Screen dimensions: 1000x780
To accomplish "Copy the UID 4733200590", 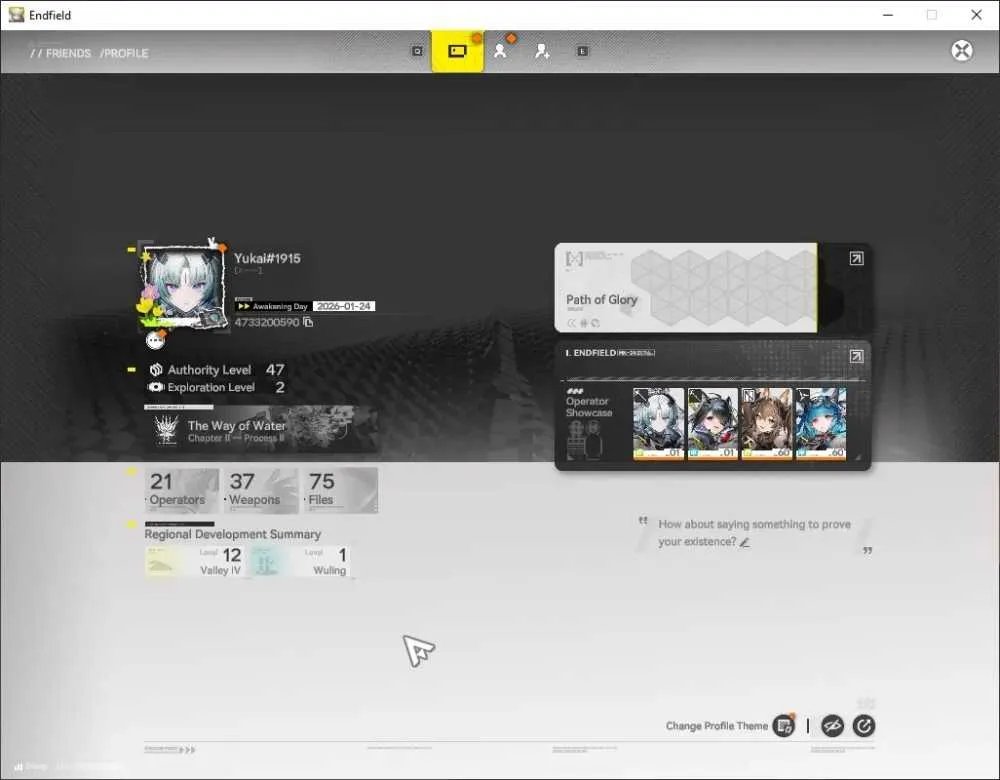I will [x=308, y=322].
